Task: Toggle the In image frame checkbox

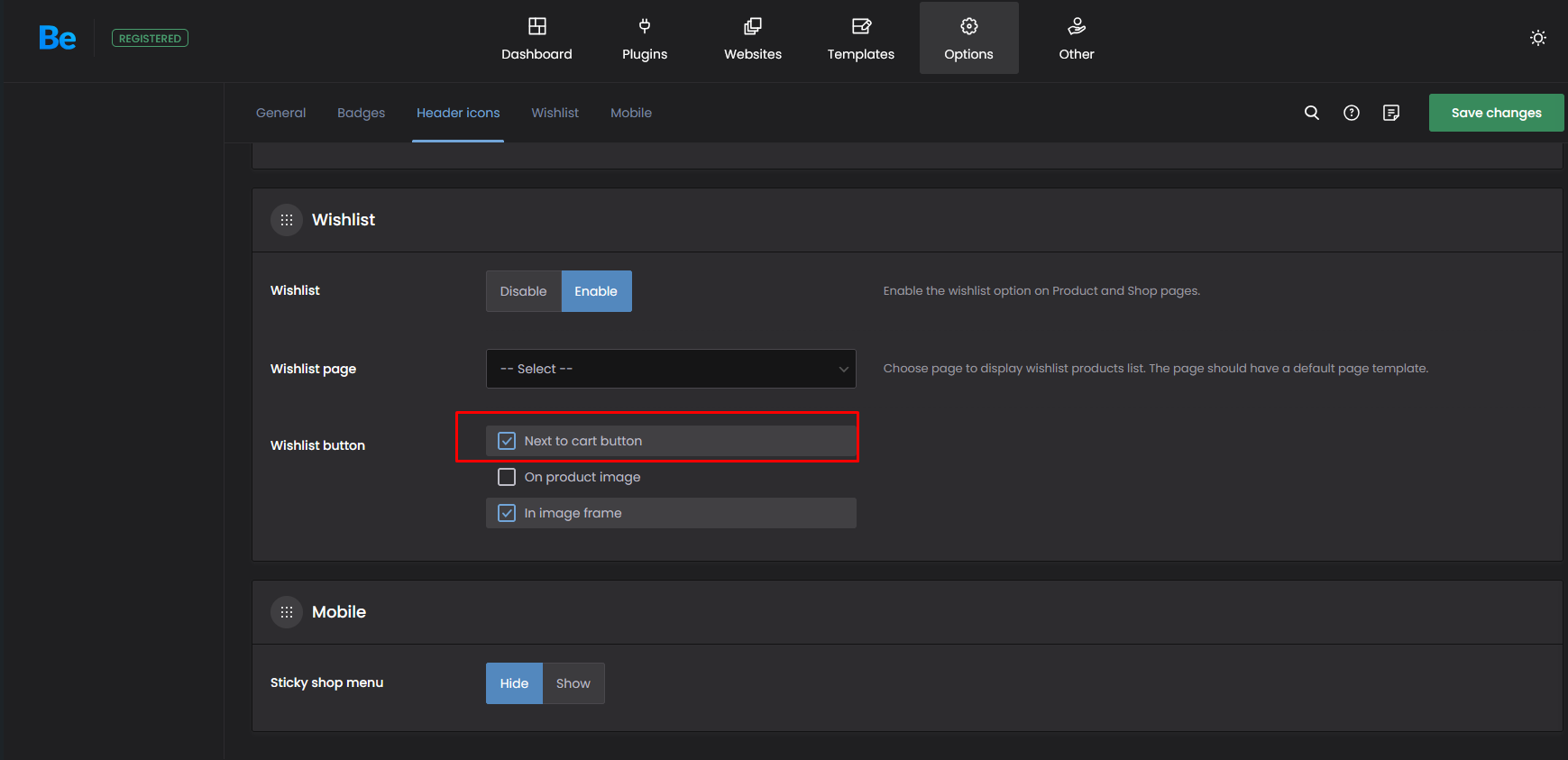Action: coord(507,513)
